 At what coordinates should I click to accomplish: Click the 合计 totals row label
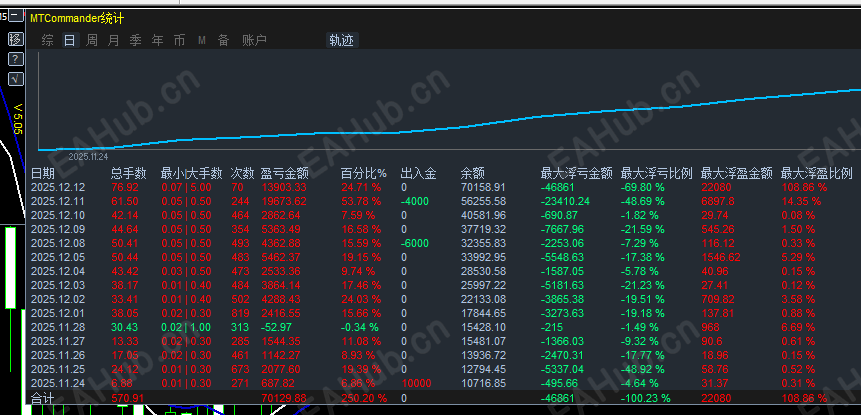pyautogui.click(x=43, y=399)
